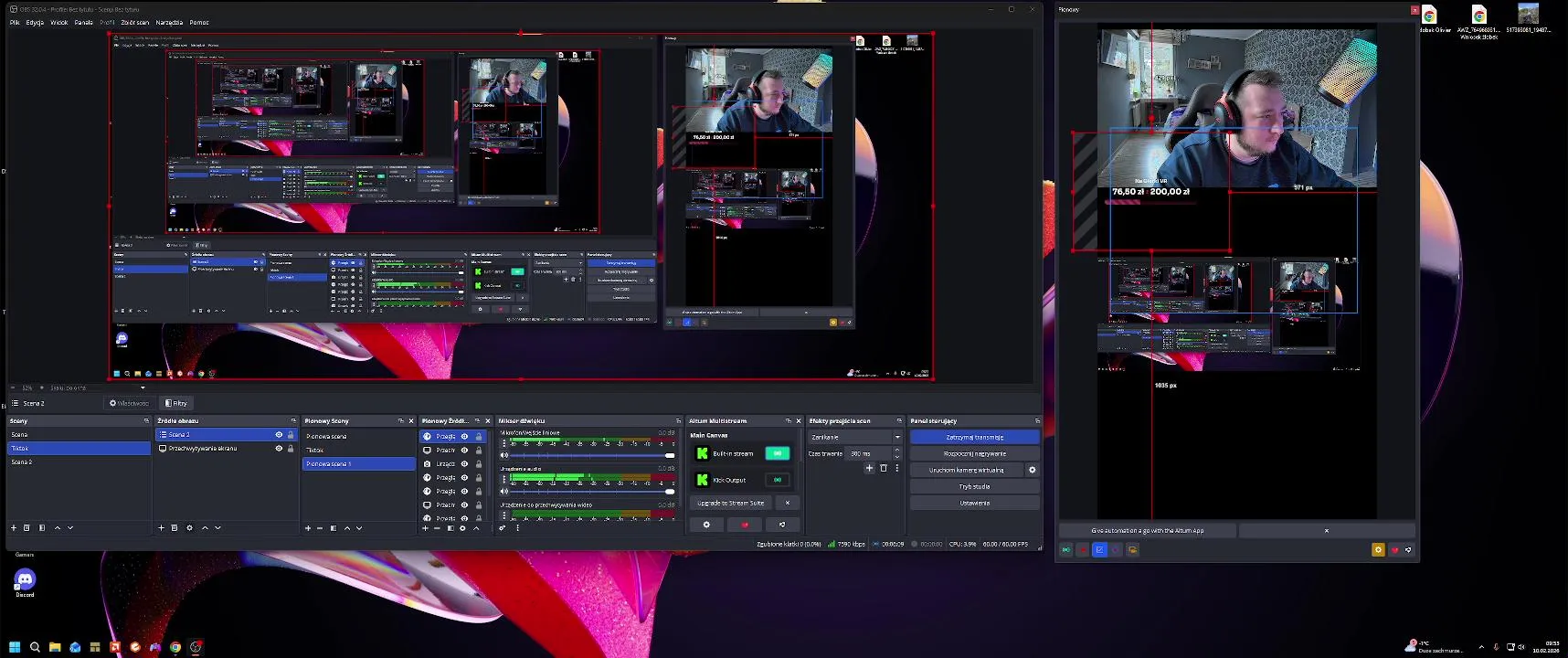Increase Czas trwania duration stepper
The image size is (1568, 658).
(896, 451)
